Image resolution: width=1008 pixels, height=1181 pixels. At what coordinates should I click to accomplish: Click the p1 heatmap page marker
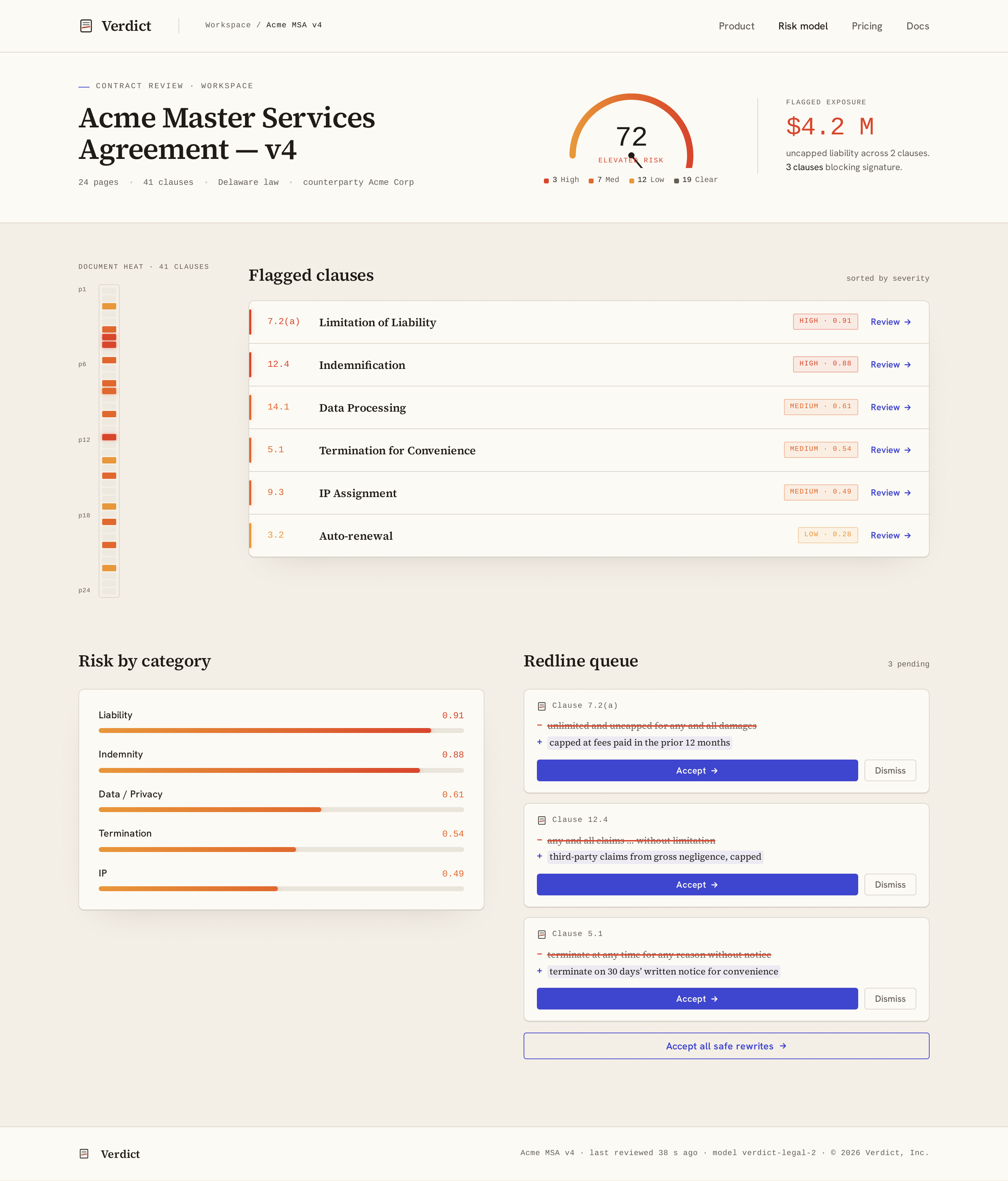(82, 289)
